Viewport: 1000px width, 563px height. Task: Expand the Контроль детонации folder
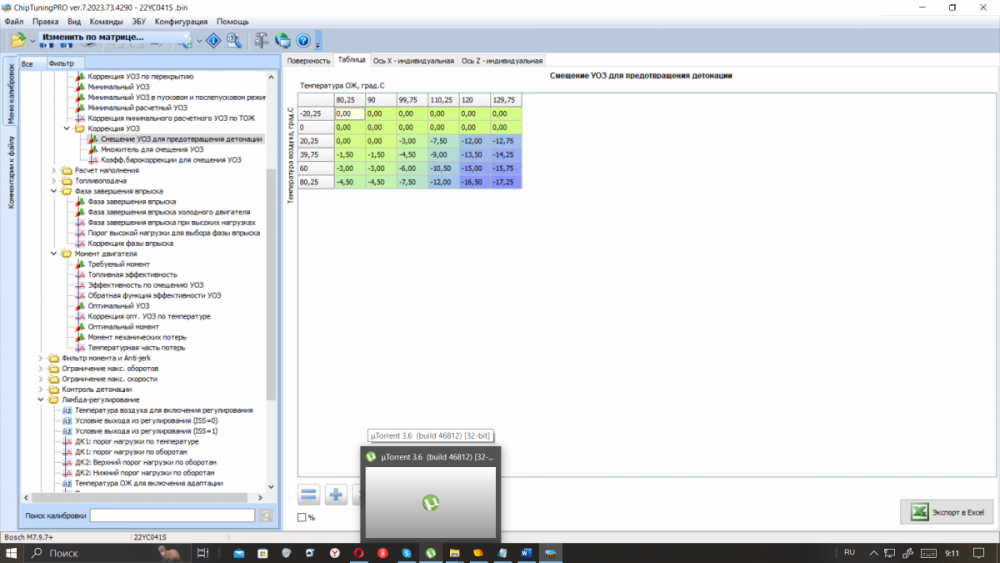(x=42, y=389)
